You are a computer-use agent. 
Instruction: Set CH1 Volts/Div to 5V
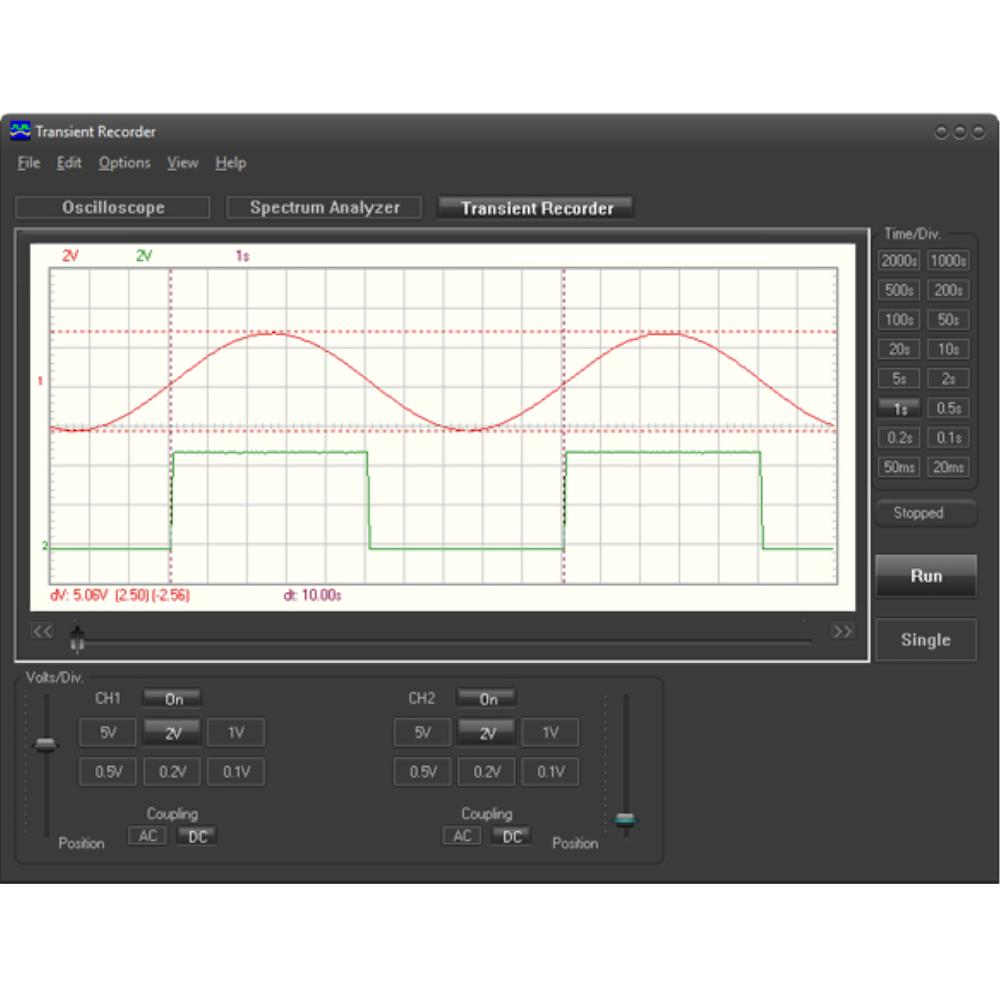click(x=108, y=733)
